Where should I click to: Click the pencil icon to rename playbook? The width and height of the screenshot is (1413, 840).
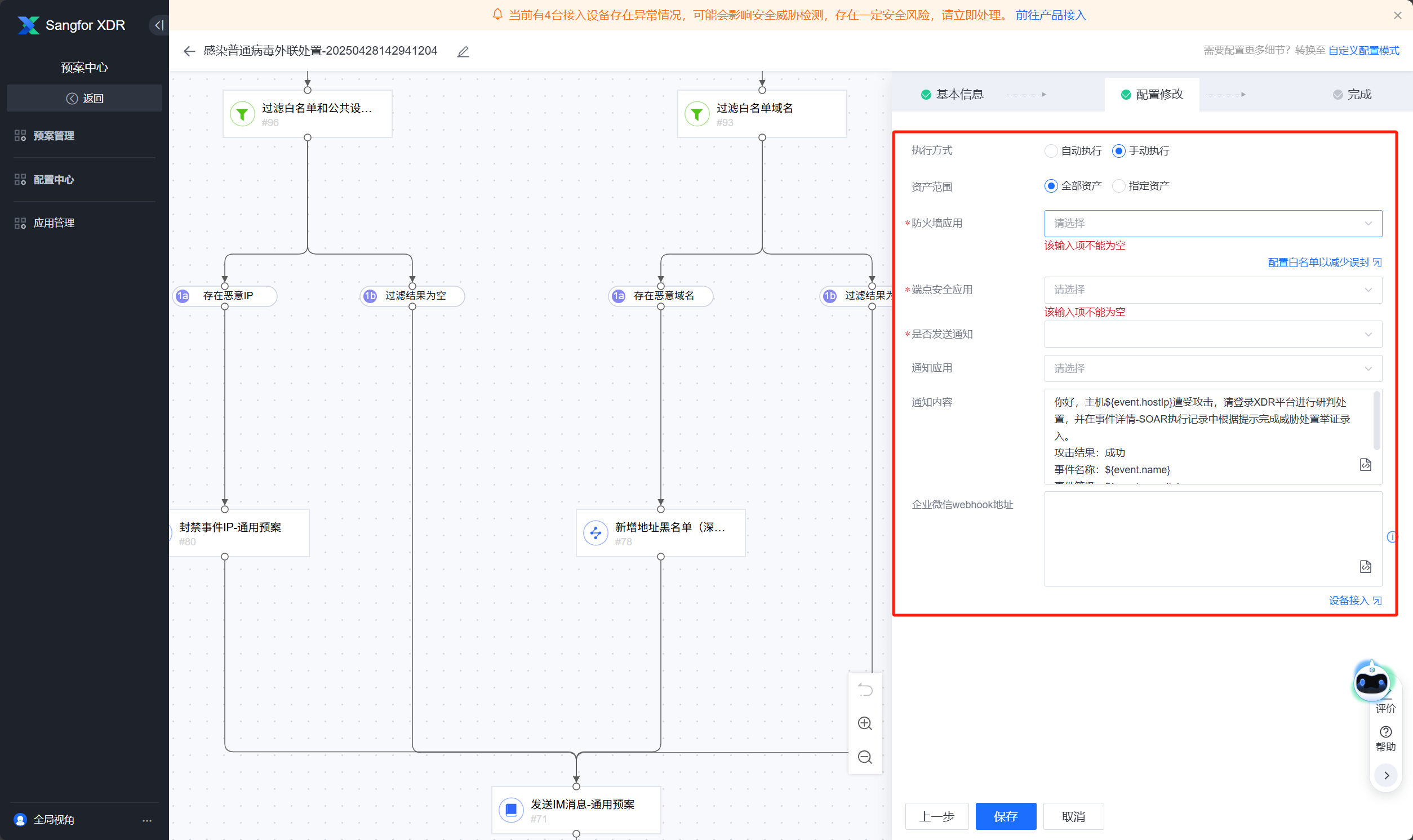[463, 51]
